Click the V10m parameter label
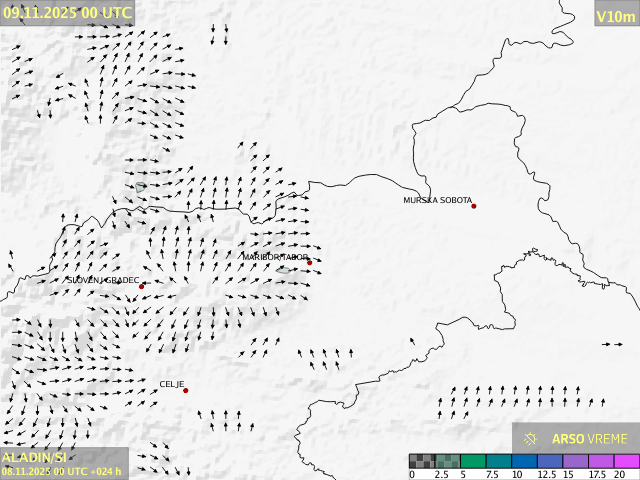 click(615, 16)
